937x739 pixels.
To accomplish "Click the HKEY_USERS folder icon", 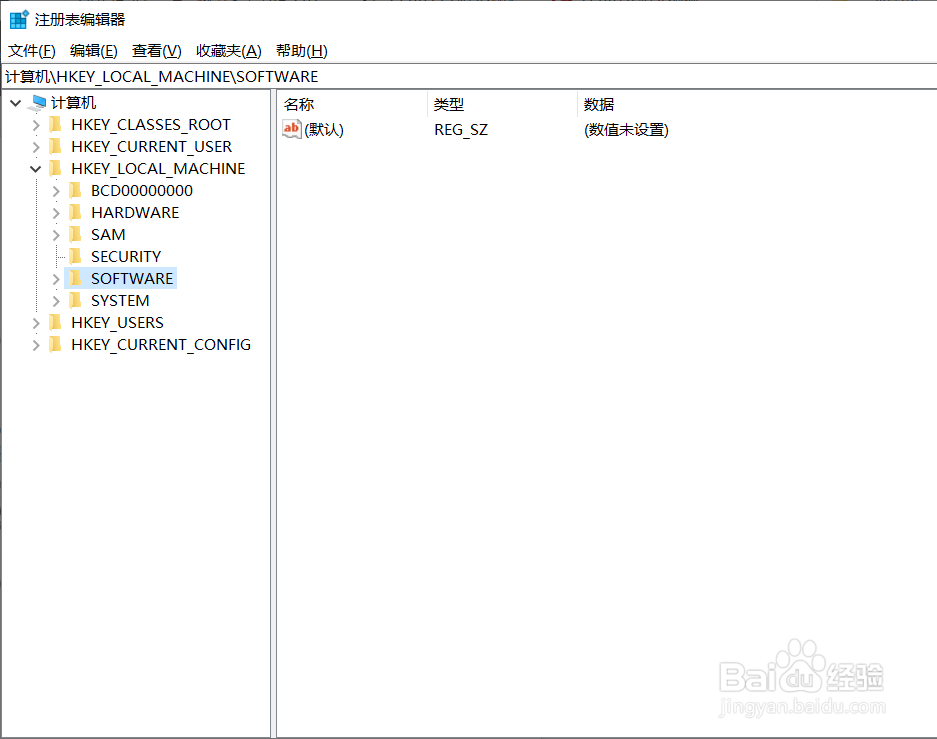I will 55,323.
